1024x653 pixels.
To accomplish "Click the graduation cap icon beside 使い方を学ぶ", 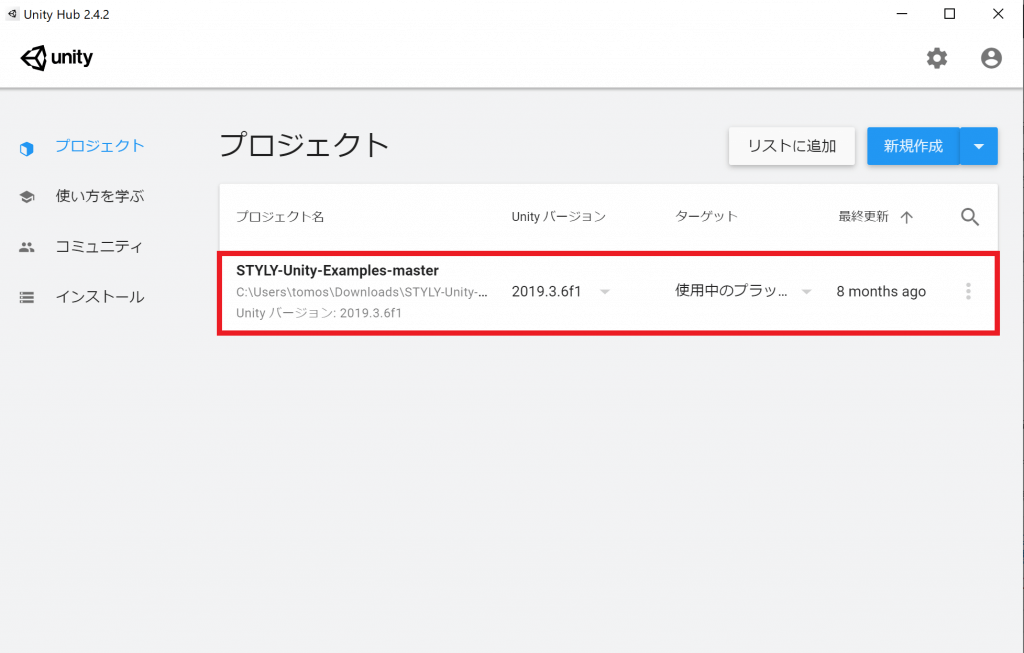I will [x=27, y=197].
